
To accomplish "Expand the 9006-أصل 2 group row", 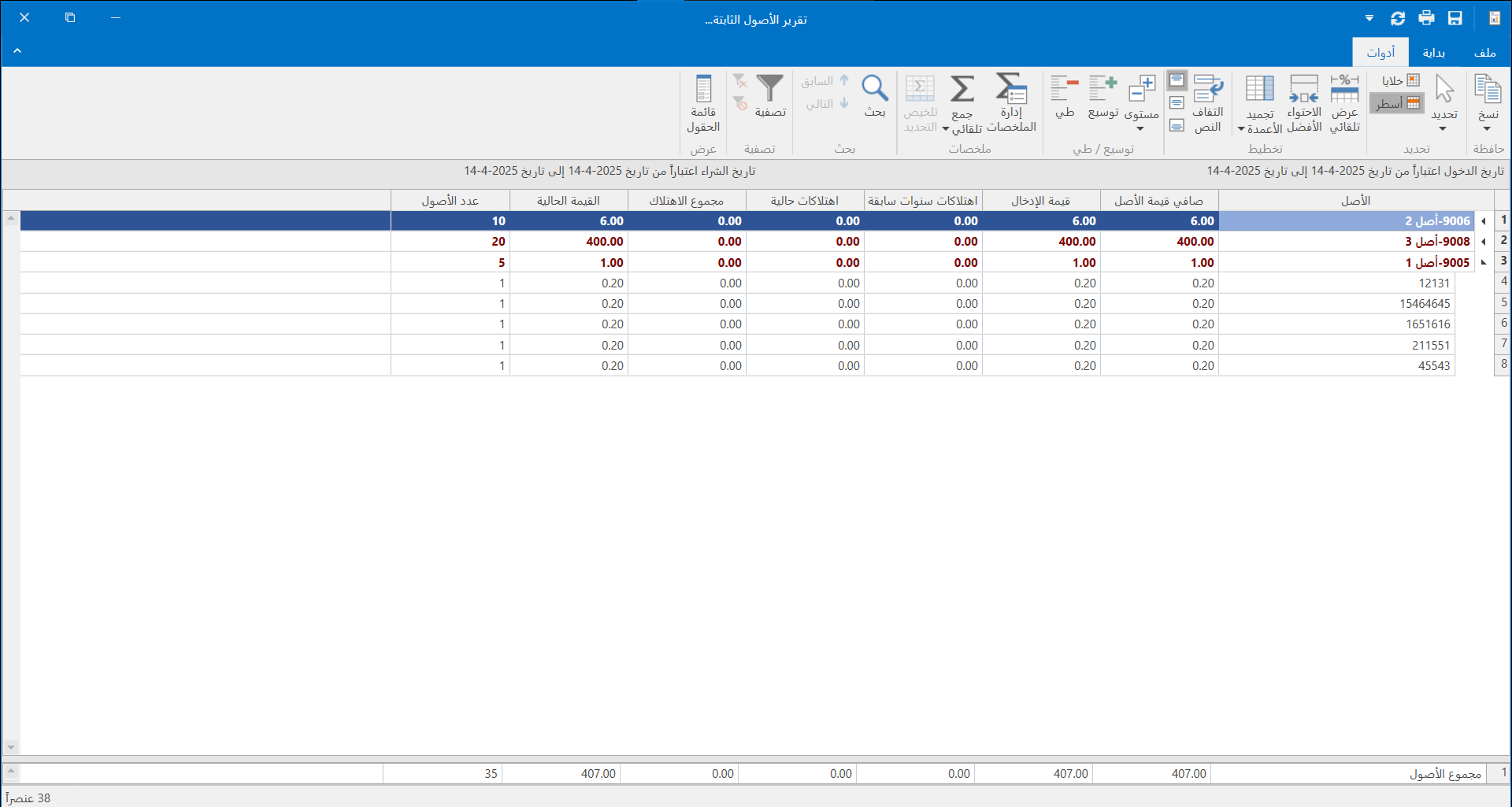I will click(1484, 221).
